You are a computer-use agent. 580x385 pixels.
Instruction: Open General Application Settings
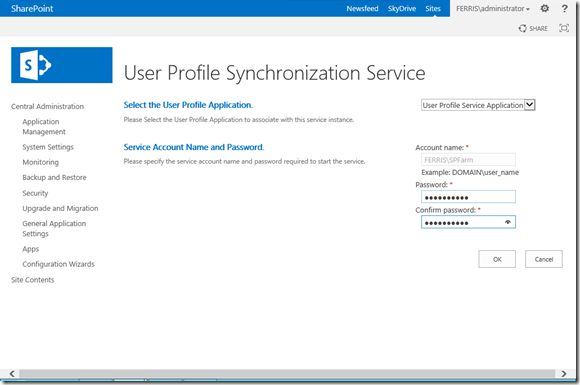[54, 229]
